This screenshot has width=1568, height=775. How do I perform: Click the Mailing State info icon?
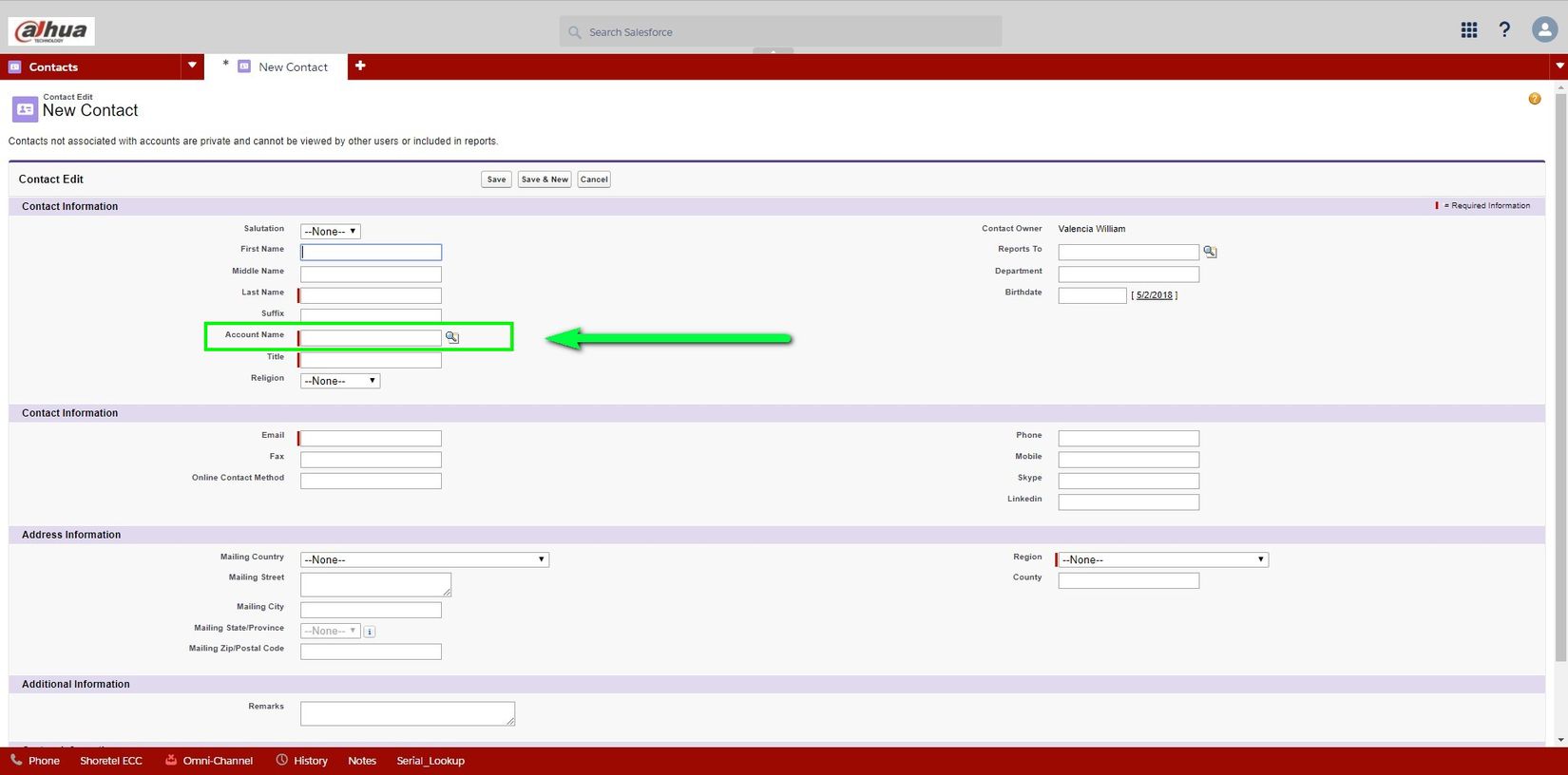pyautogui.click(x=370, y=632)
